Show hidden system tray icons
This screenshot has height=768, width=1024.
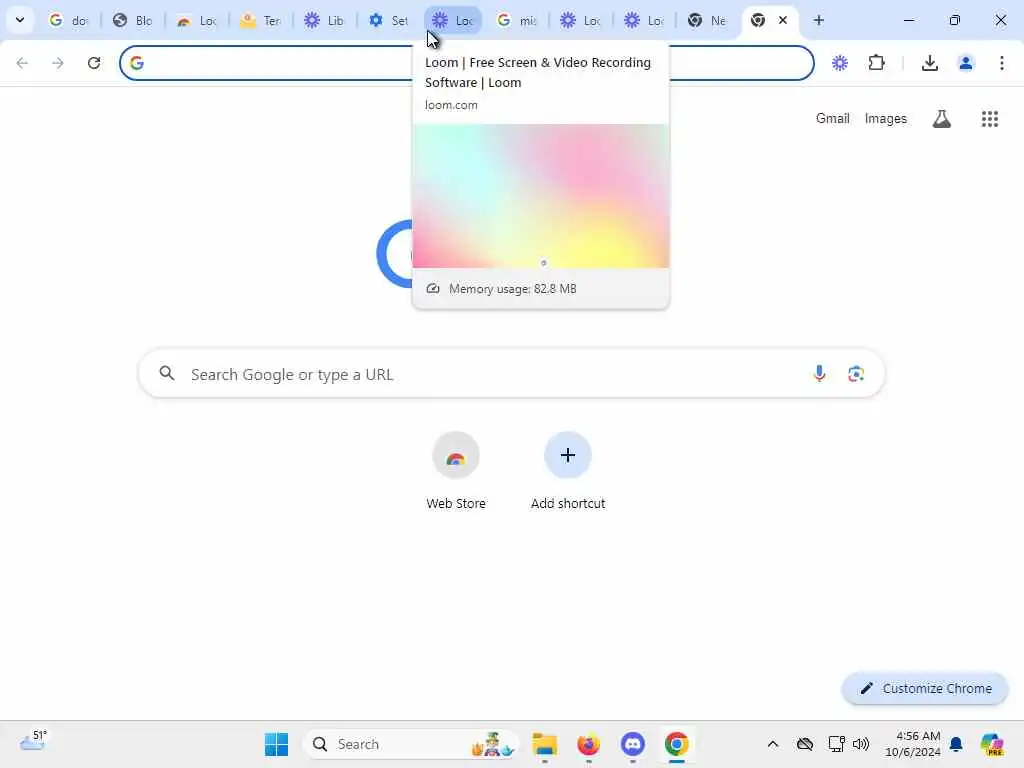pos(773,744)
